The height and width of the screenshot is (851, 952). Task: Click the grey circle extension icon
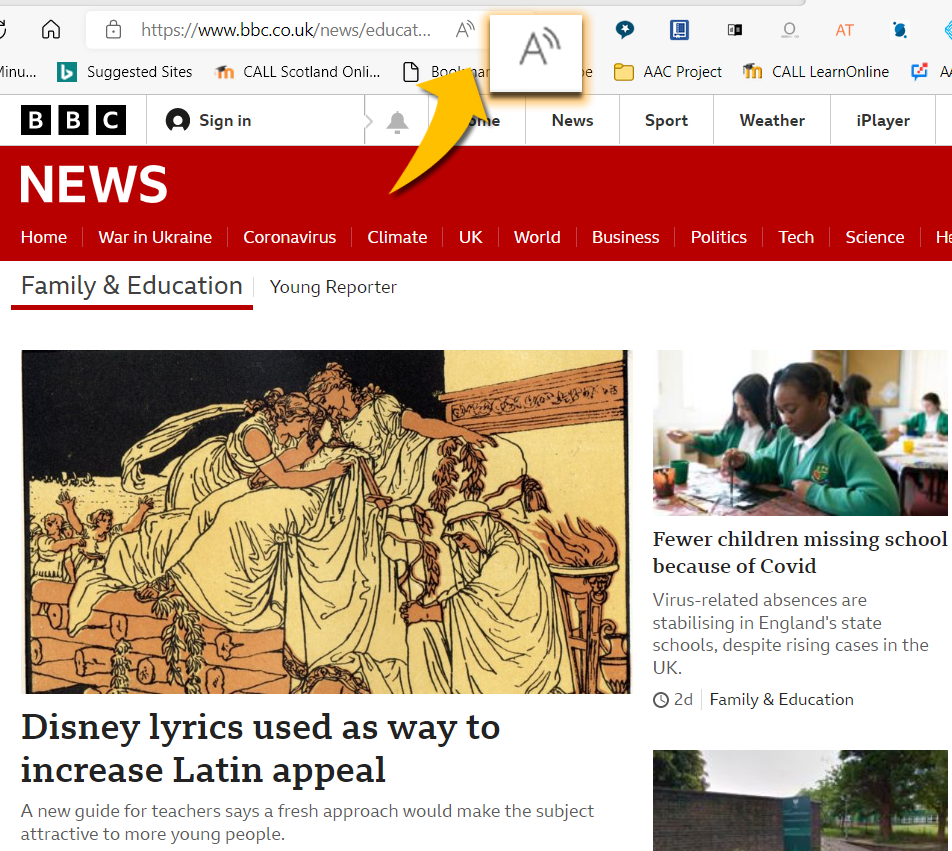789,30
